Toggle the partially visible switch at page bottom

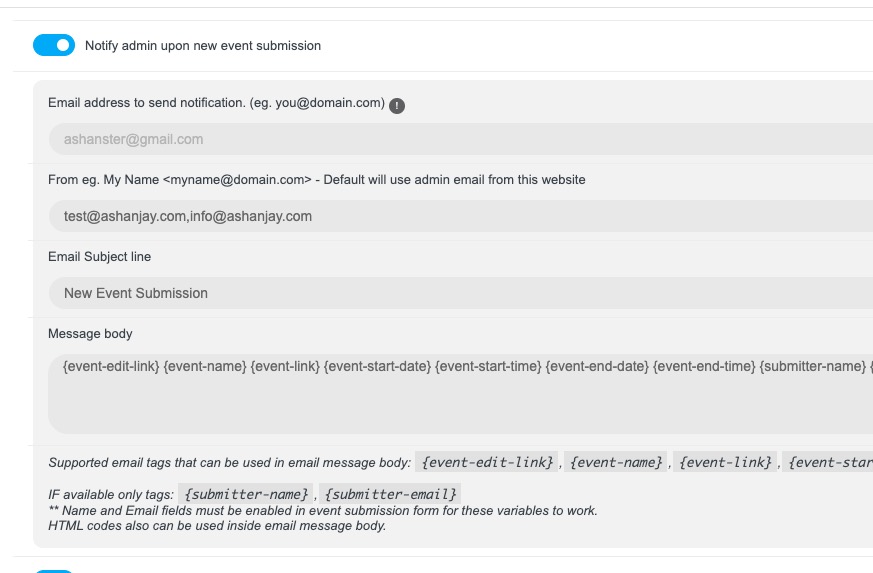[54, 571]
